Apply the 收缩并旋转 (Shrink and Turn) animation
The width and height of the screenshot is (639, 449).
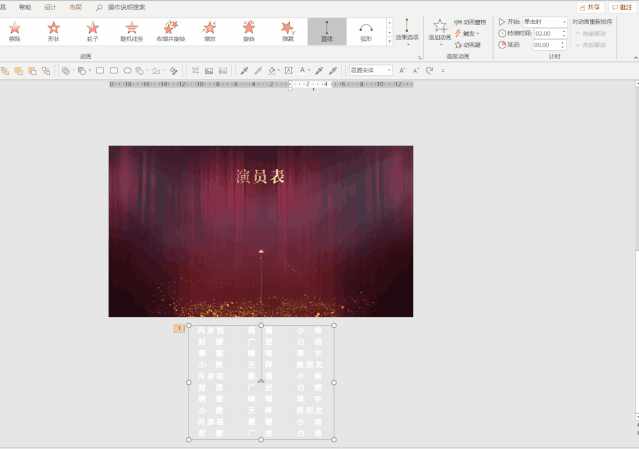171,31
